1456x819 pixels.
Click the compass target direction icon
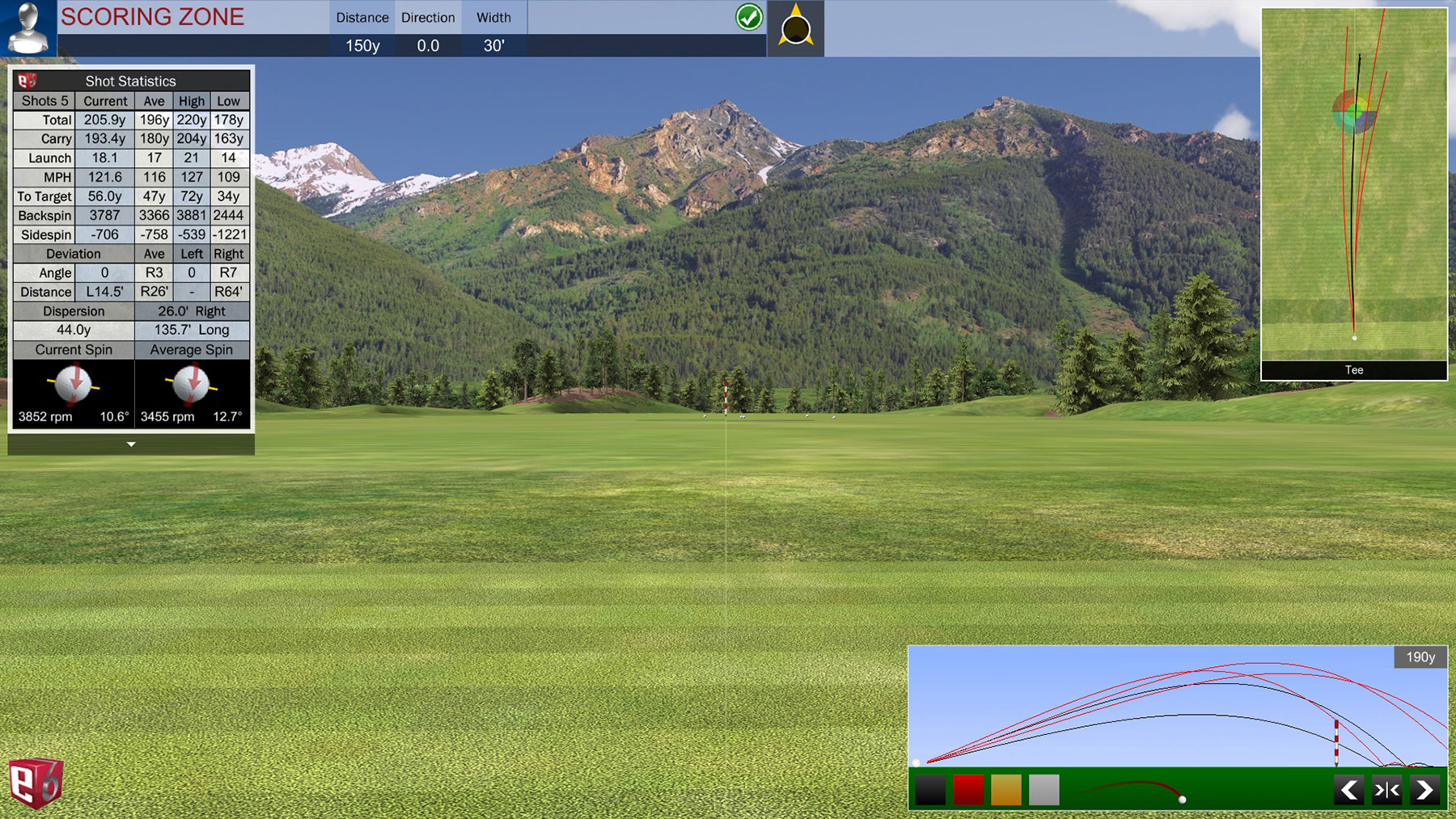796,28
